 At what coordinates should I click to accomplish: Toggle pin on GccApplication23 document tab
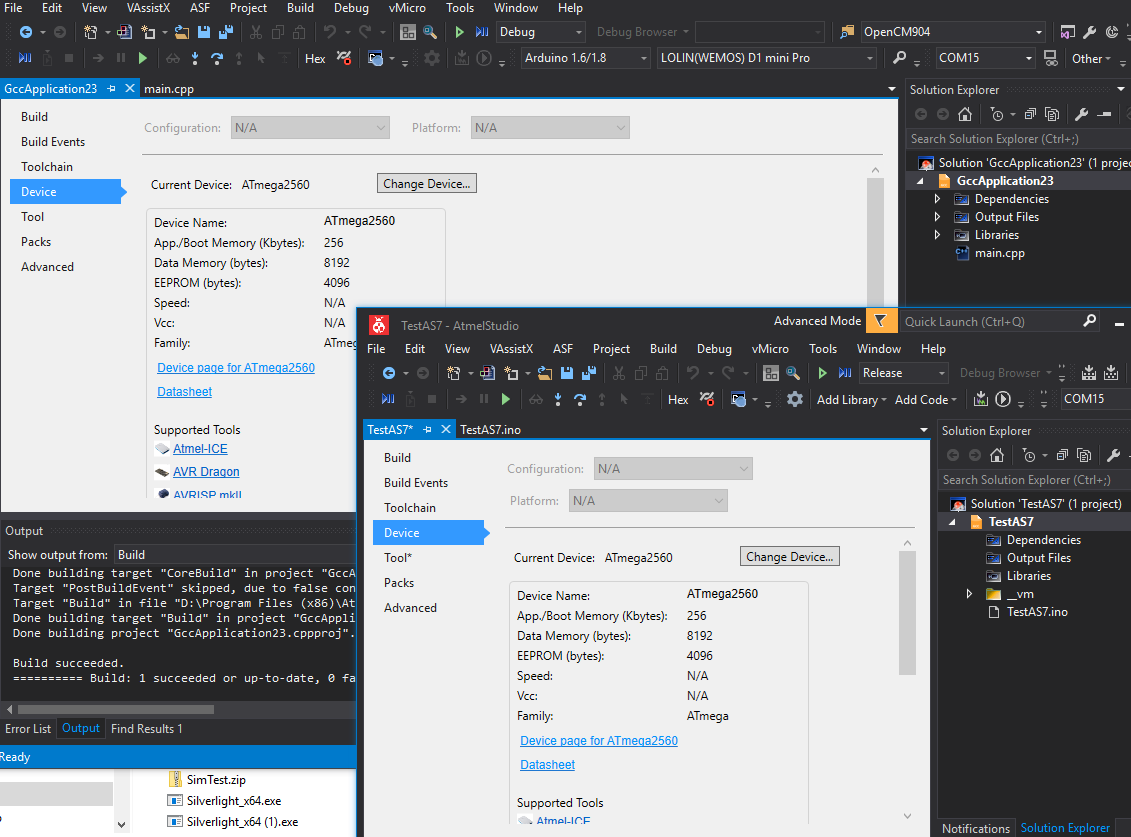pyautogui.click(x=111, y=89)
